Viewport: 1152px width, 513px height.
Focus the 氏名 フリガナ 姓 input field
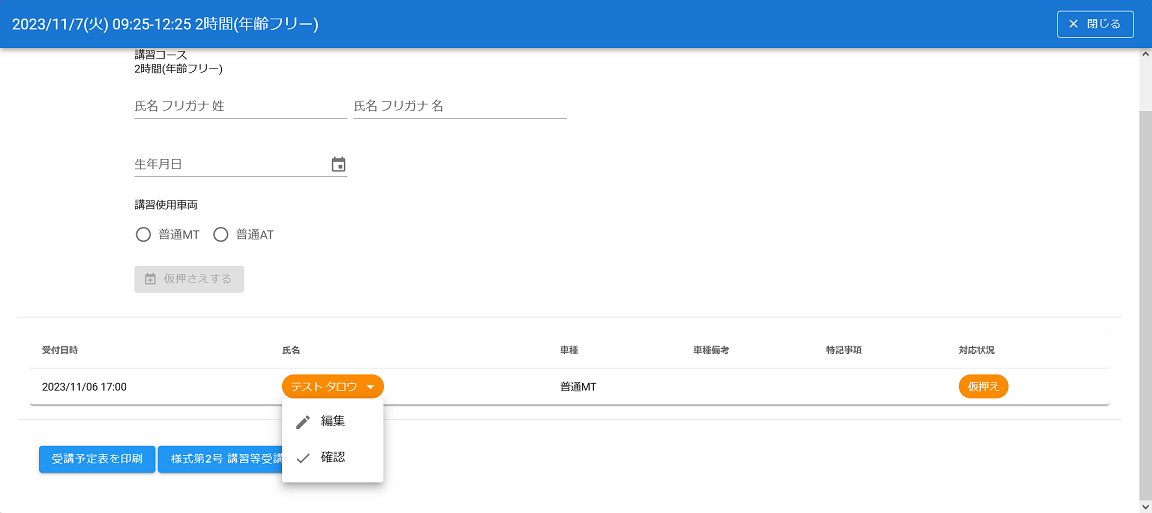pyautogui.click(x=240, y=106)
